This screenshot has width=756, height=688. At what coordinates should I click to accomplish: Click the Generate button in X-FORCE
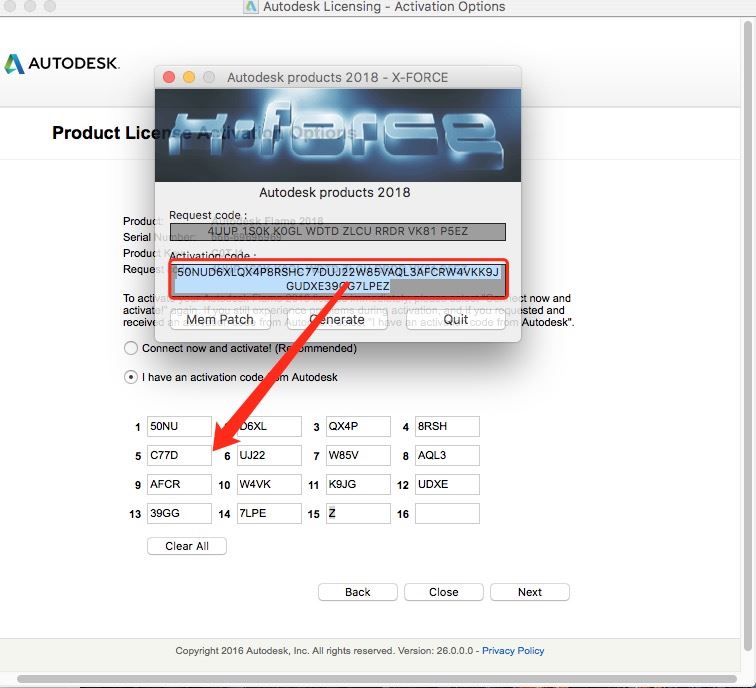click(x=337, y=320)
